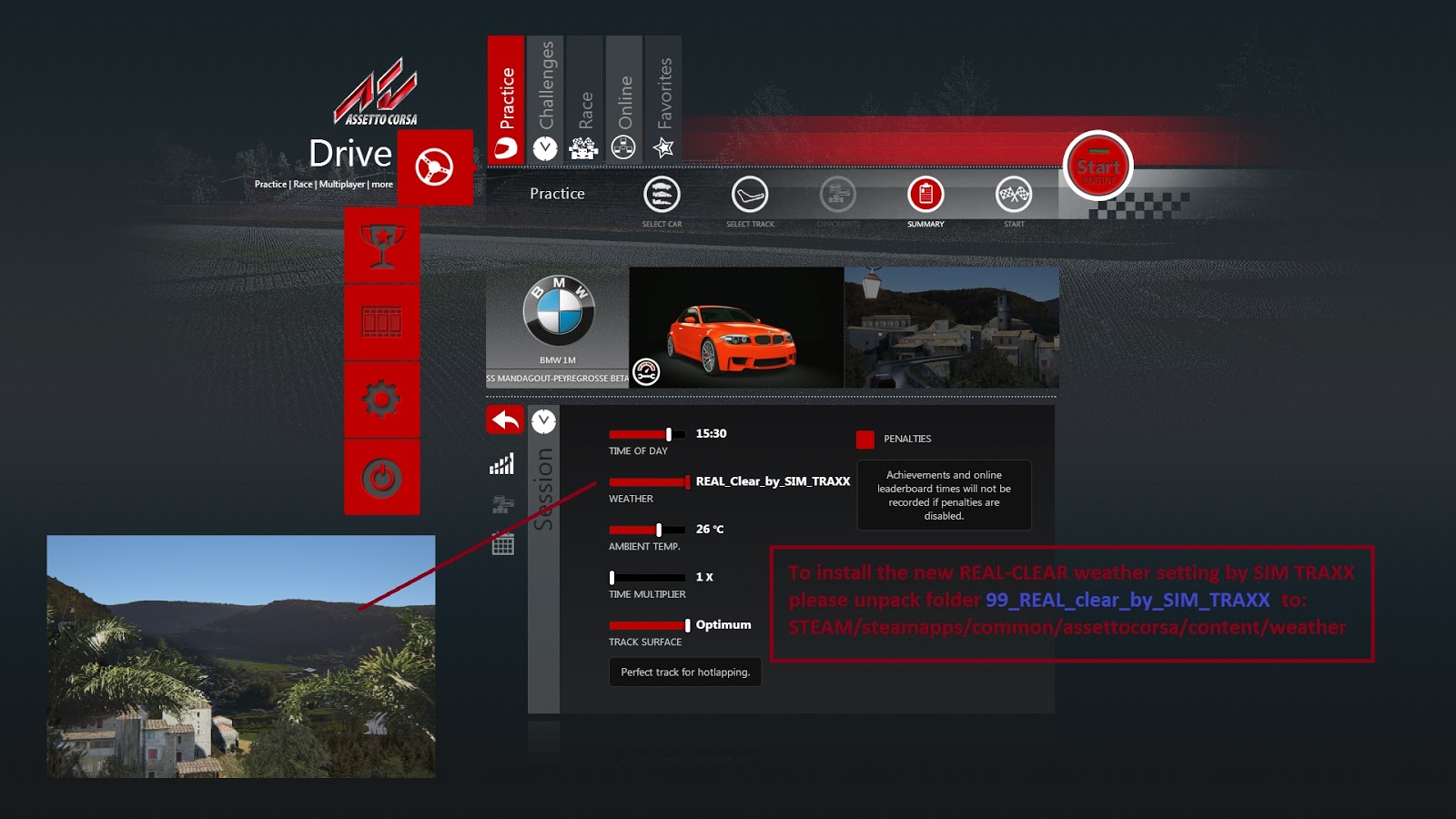Click the Weather selection slider
The image size is (1456, 819).
pos(650,482)
